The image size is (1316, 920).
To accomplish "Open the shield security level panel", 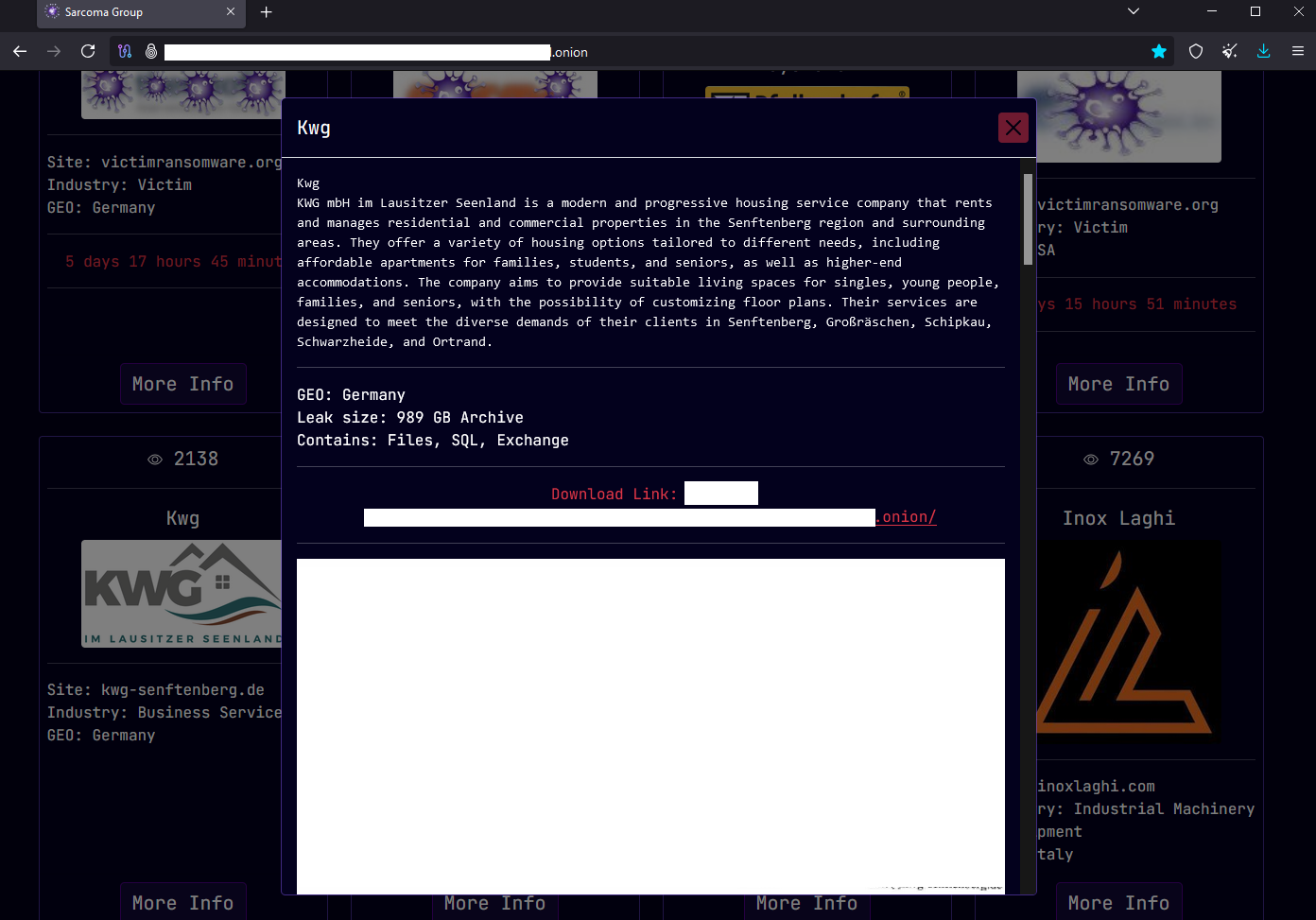I will click(x=1196, y=52).
